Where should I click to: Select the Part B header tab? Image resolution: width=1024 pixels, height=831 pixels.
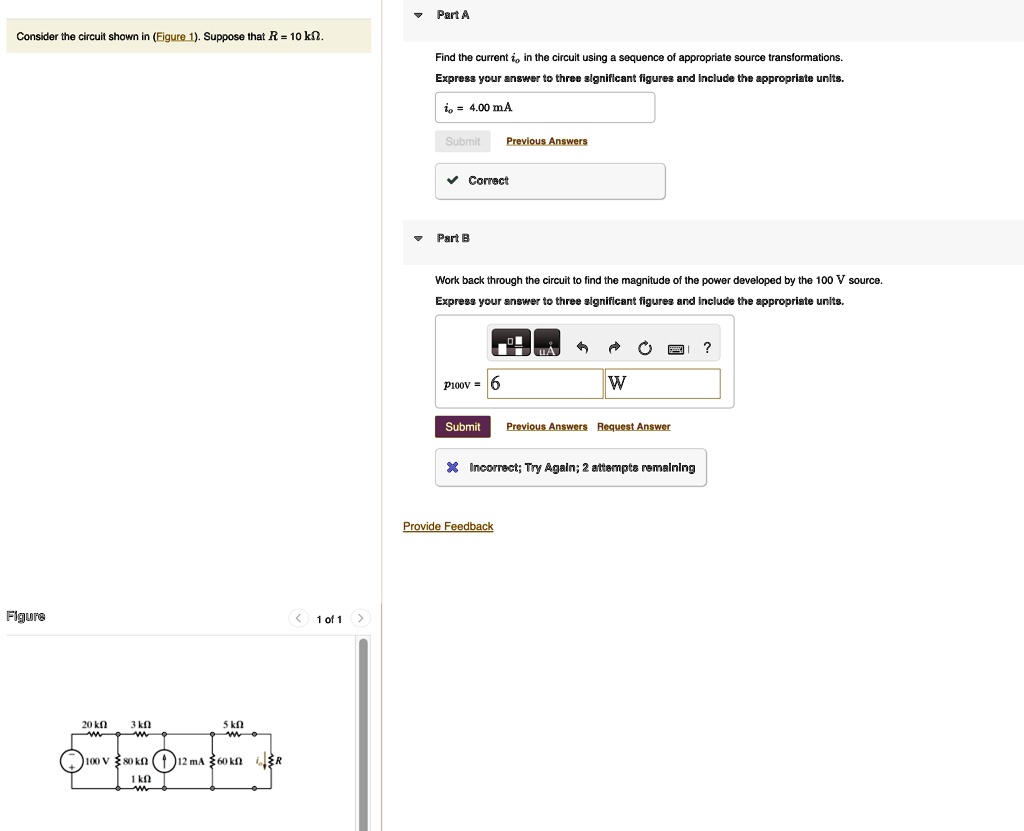(453, 238)
